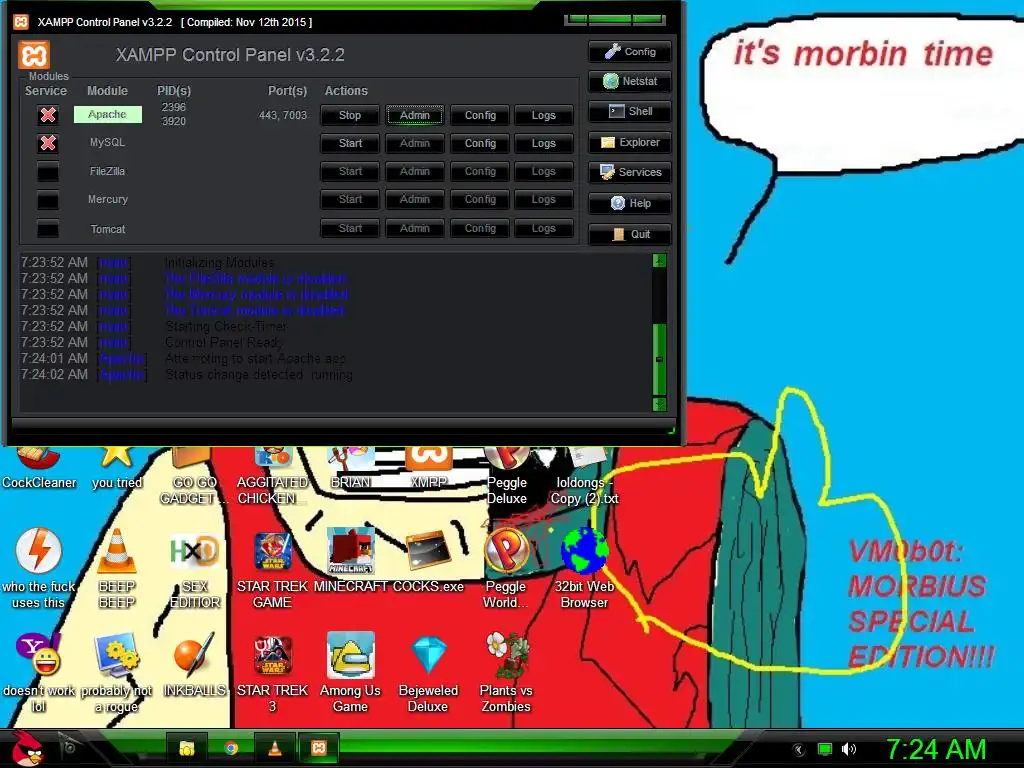
Task: Open the AGGITATED CHICKEN shortcut
Action: 272,475
